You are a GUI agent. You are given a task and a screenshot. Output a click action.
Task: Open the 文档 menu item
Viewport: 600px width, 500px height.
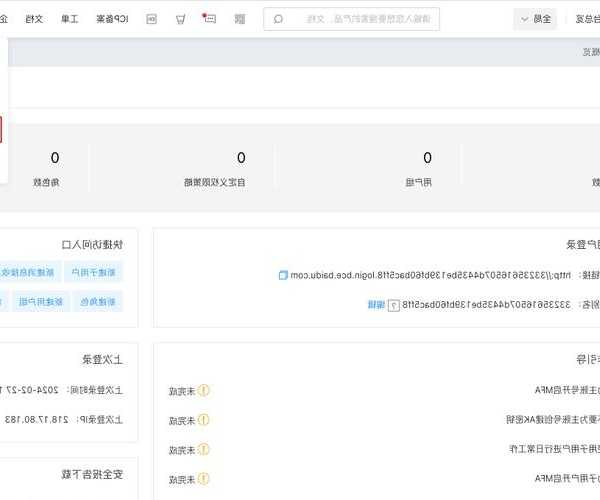(x=33, y=19)
